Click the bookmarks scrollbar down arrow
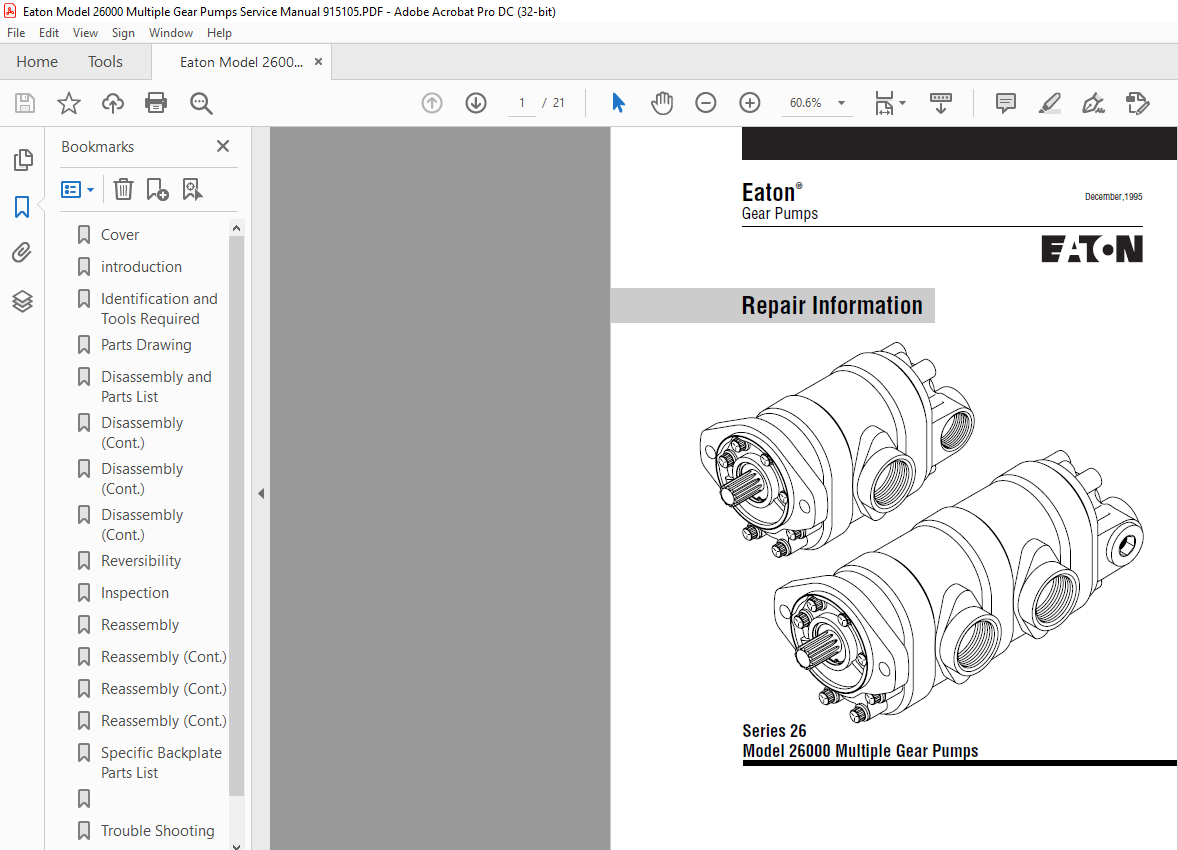The width and height of the screenshot is (1178, 850). (237, 845)
